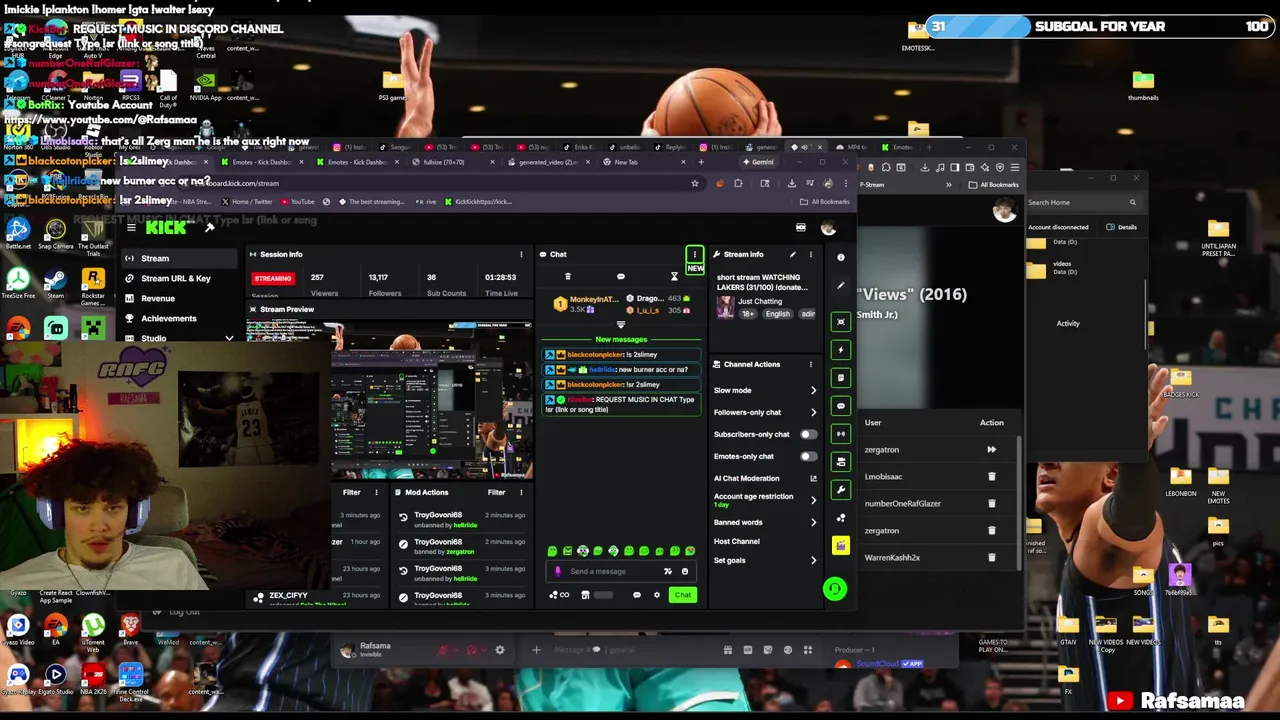The image size is (1280, 720).
Task: Expand Banned words settings
Action: click(813, 522)
